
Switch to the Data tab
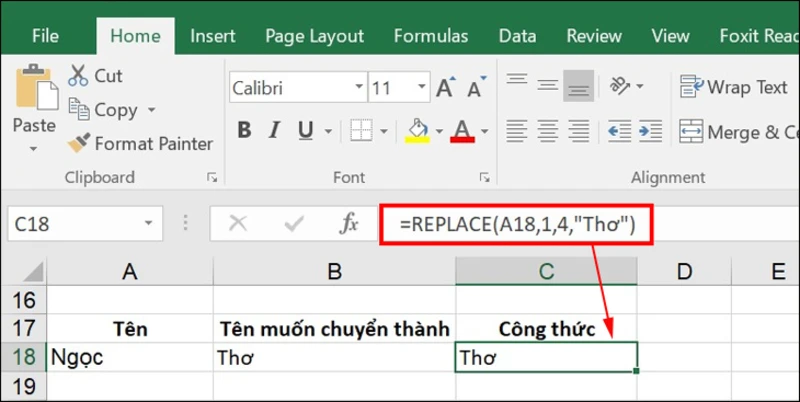click(x=517, y=36)
